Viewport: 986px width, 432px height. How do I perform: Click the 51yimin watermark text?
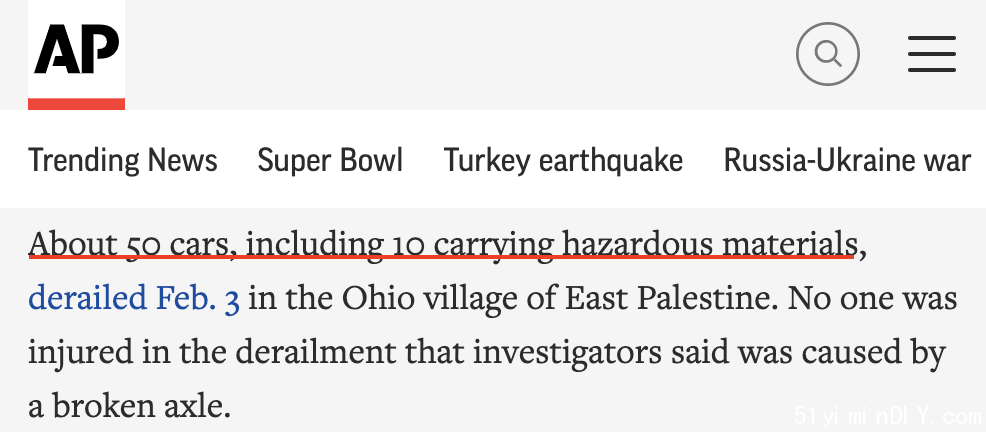[x=887, y=416]
